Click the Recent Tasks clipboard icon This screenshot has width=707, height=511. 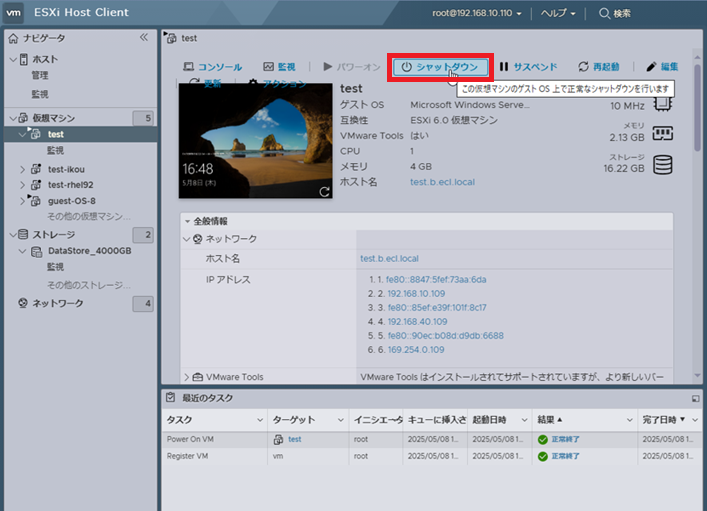pyautogui.click(x=170, y=397)
